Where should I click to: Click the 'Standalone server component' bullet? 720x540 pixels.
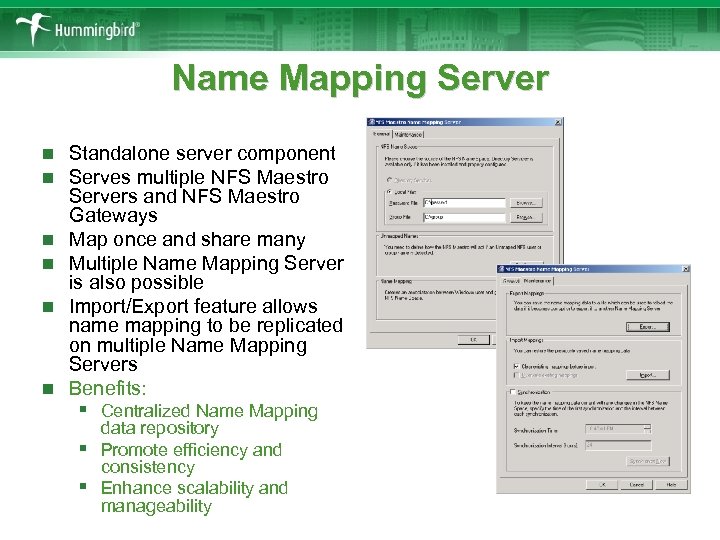coord(202,153)
